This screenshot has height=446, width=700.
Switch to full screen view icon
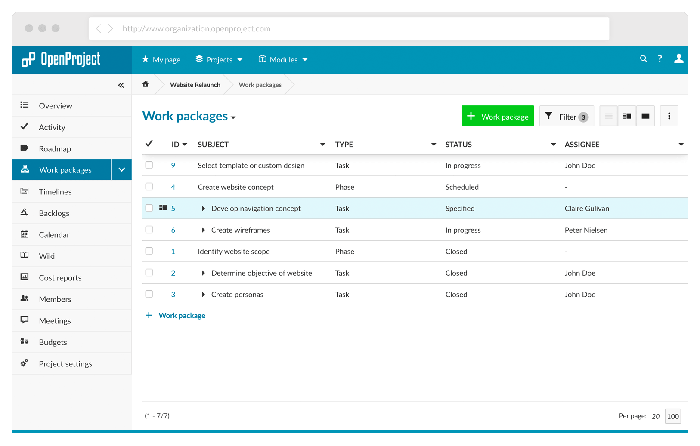click(646, 117)
